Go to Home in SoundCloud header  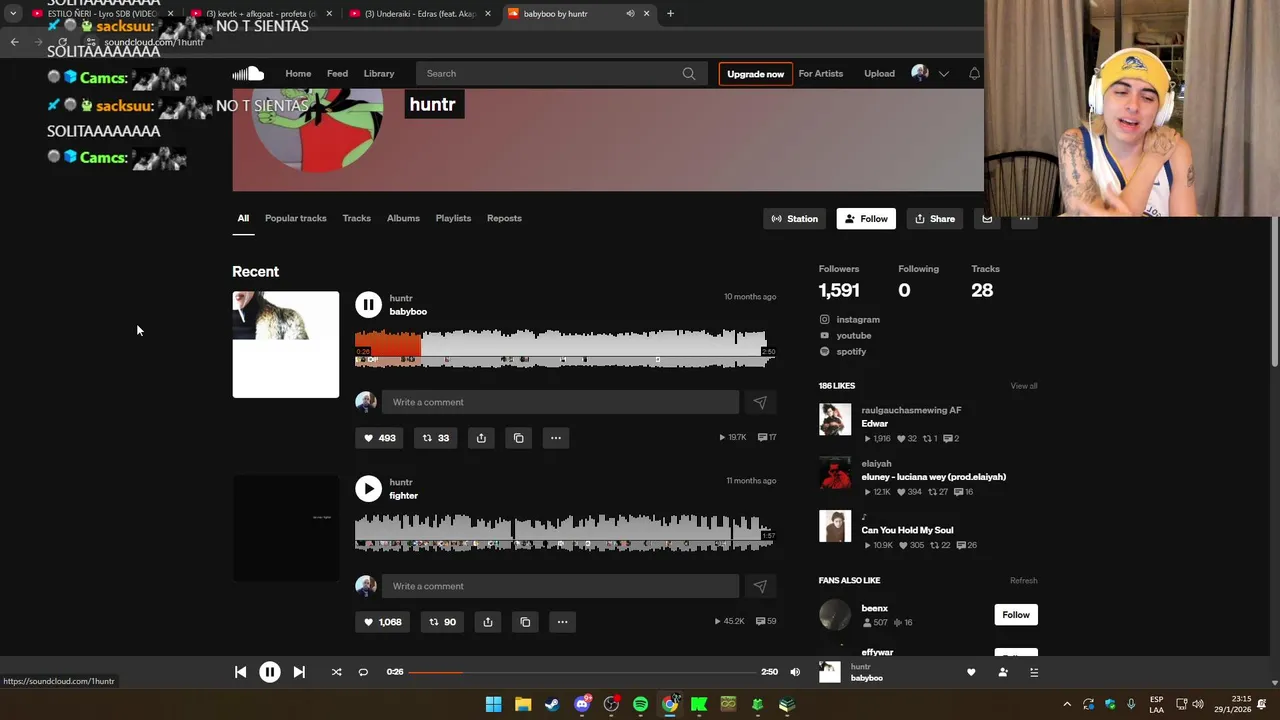click(x=298, y=73)
